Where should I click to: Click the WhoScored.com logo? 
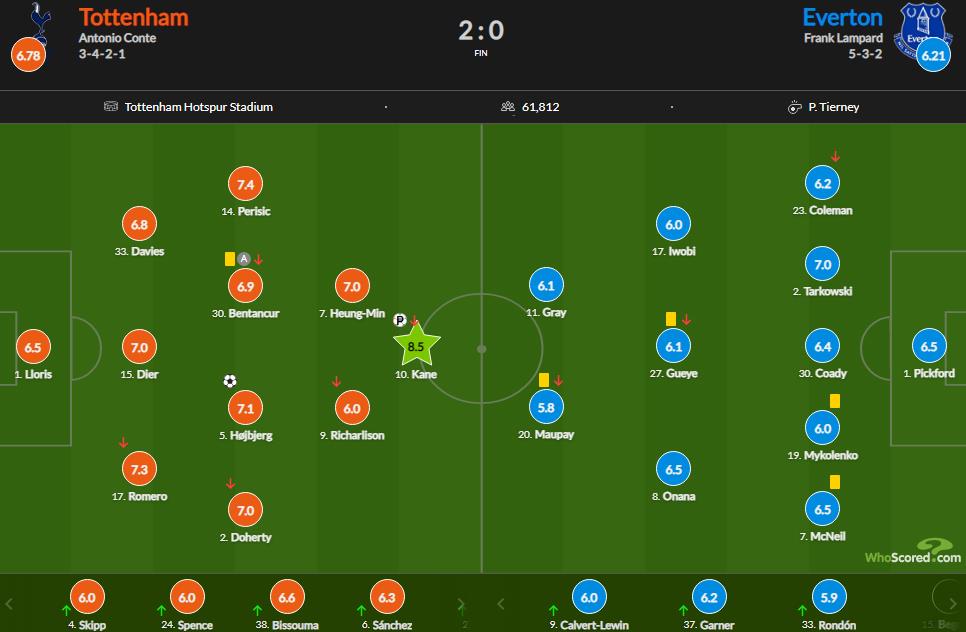912,552
